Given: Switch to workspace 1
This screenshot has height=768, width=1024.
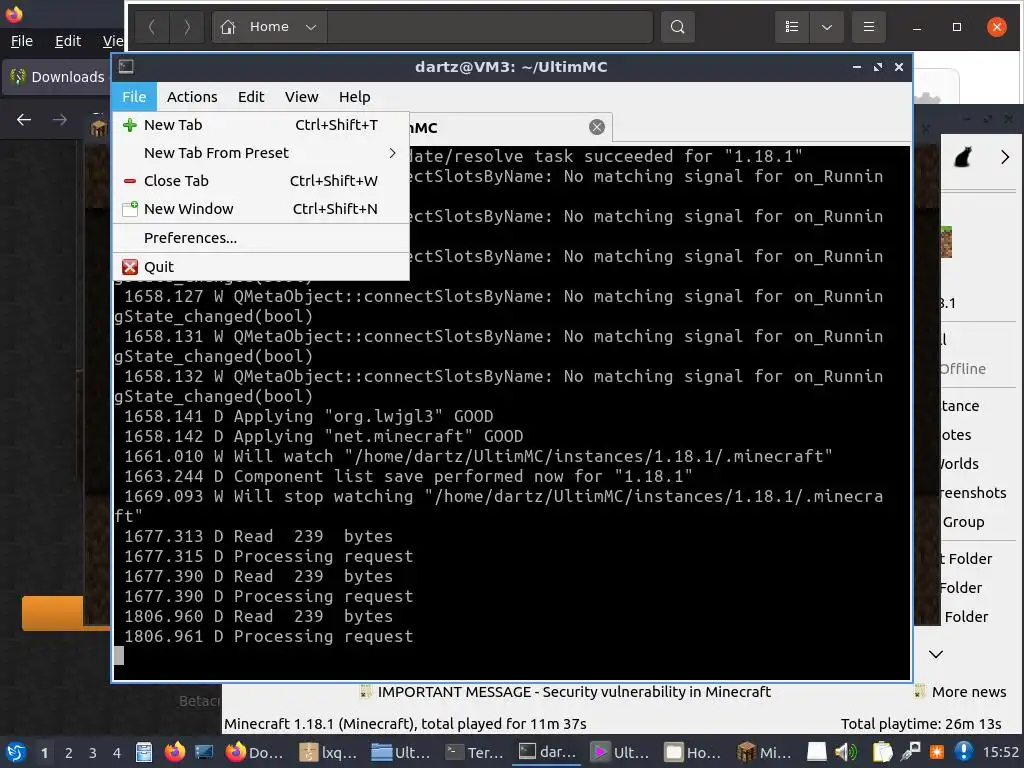Looking at the screenshot, I should [44, 753].
